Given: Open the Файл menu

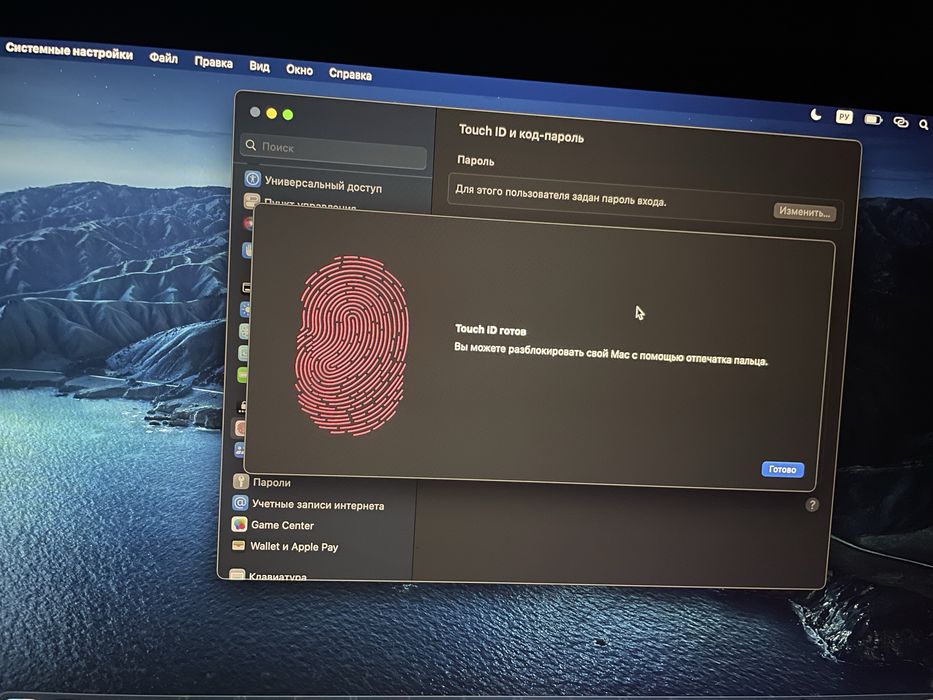Looking at the screenshot, I should click(163, 58).
